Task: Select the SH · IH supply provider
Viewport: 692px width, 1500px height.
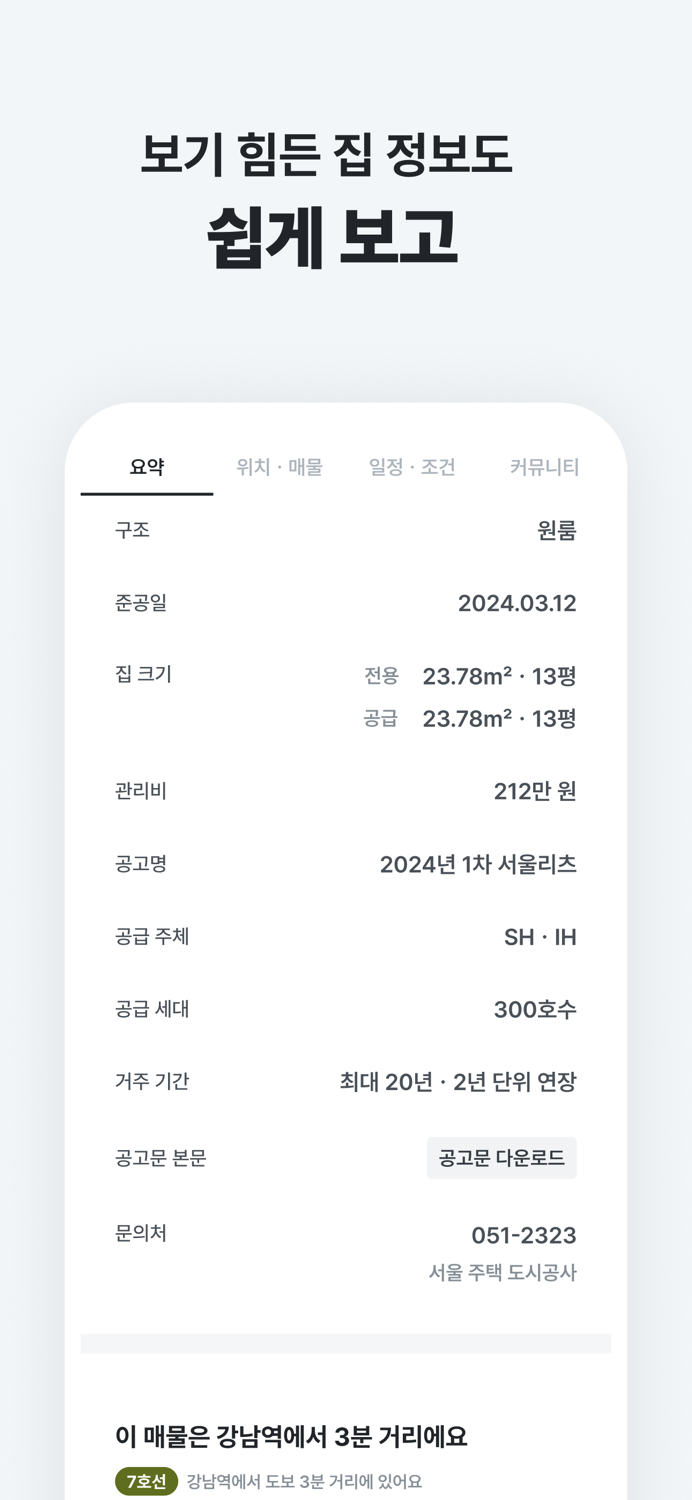Action: (x=540, y=936)
